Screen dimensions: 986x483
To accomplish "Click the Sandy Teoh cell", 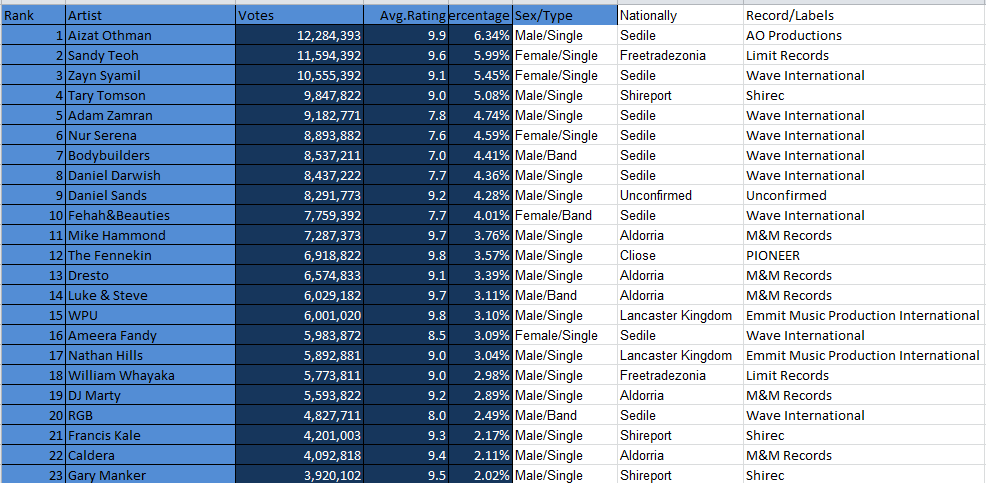I will [x=151, y=55].
